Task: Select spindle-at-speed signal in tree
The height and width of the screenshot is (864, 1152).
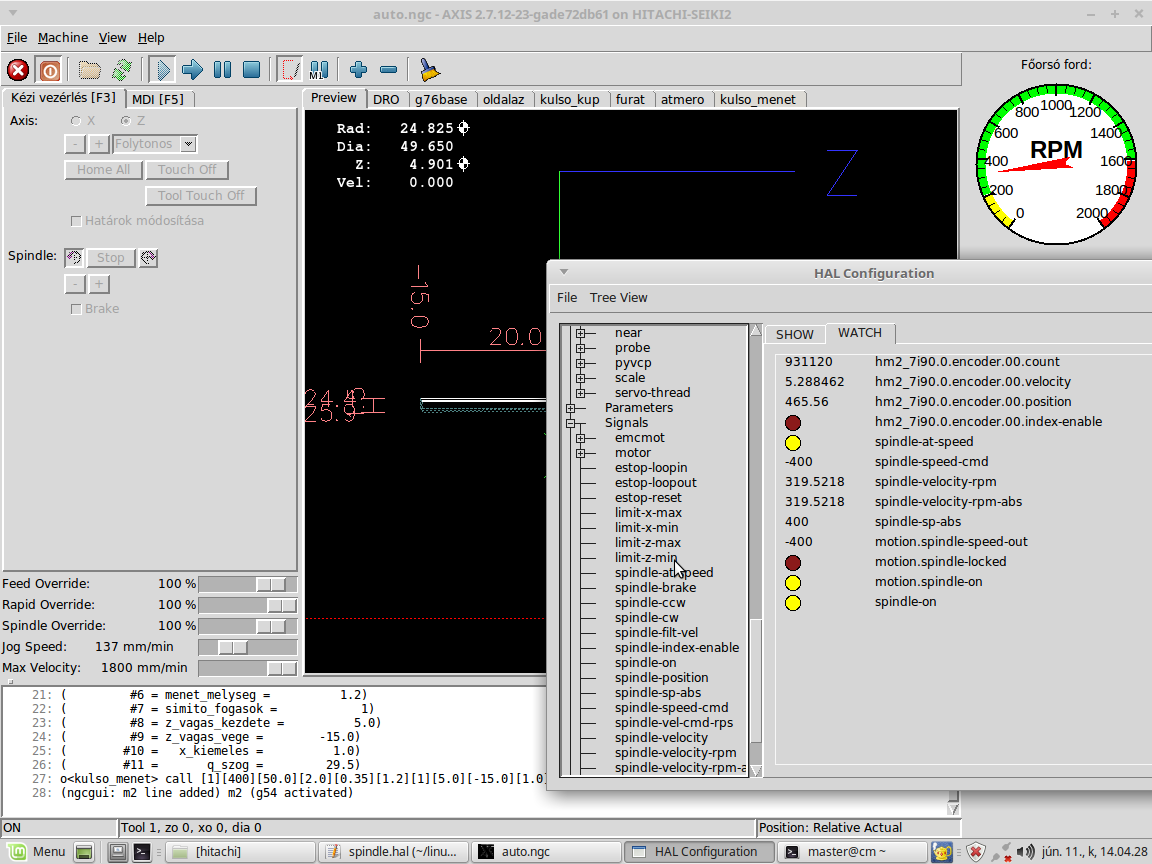Action: (x=663, y=572)
